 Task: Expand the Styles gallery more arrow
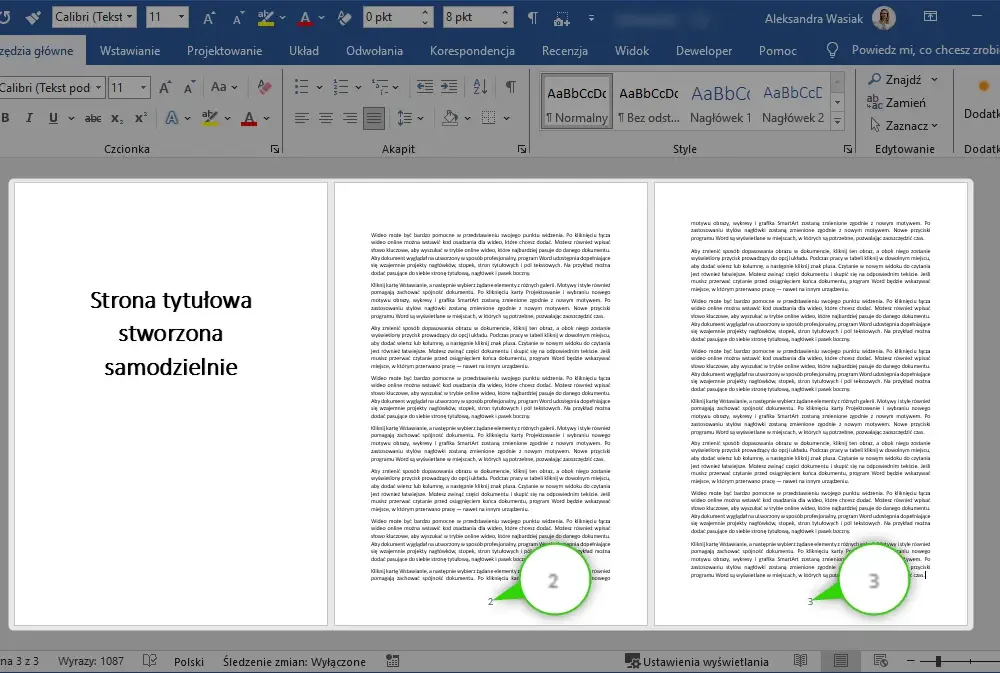pyautogui.click(x=837, y=121)
